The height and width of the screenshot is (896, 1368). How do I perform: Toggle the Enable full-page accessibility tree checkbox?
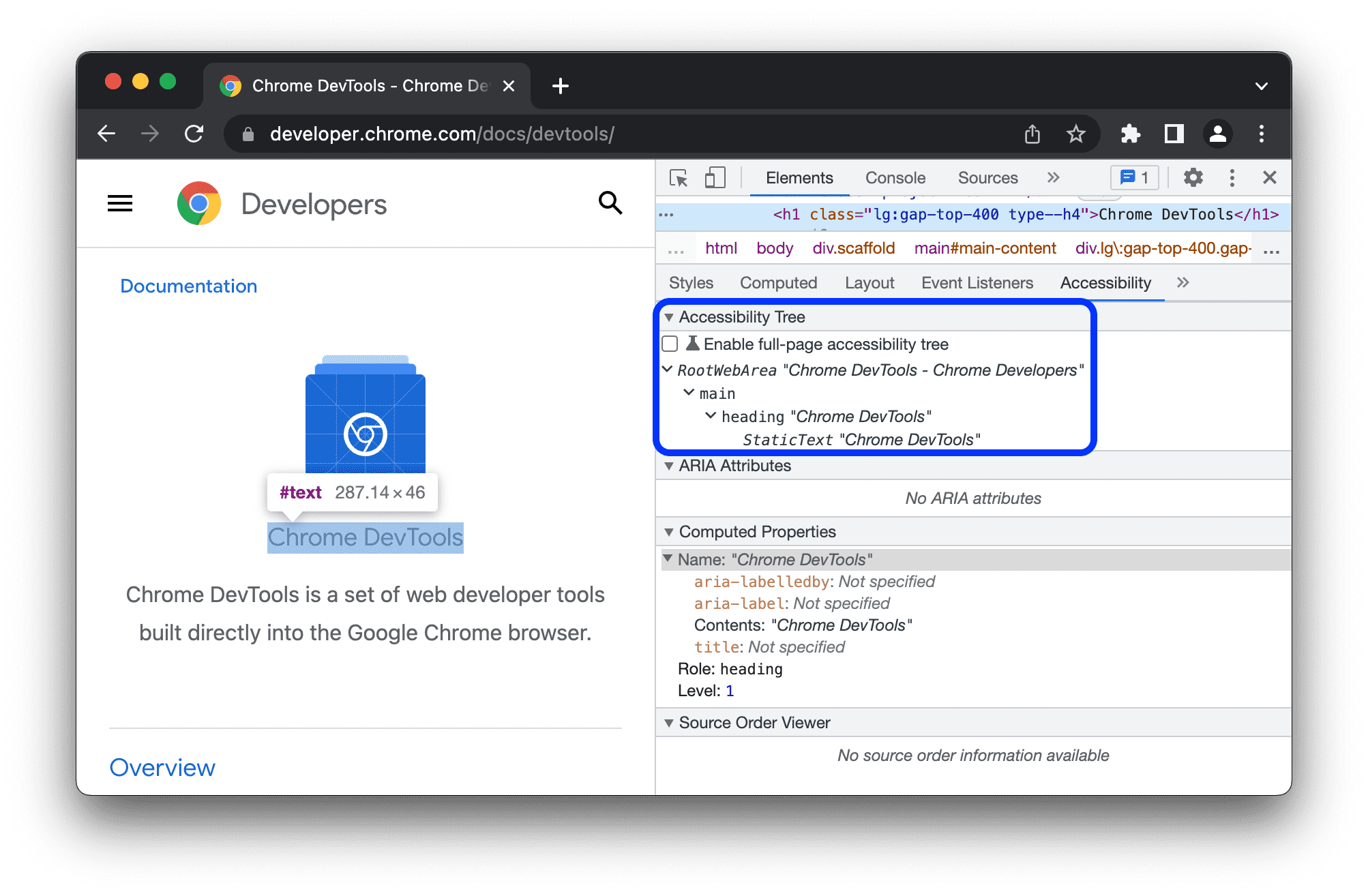click(670, 344)
